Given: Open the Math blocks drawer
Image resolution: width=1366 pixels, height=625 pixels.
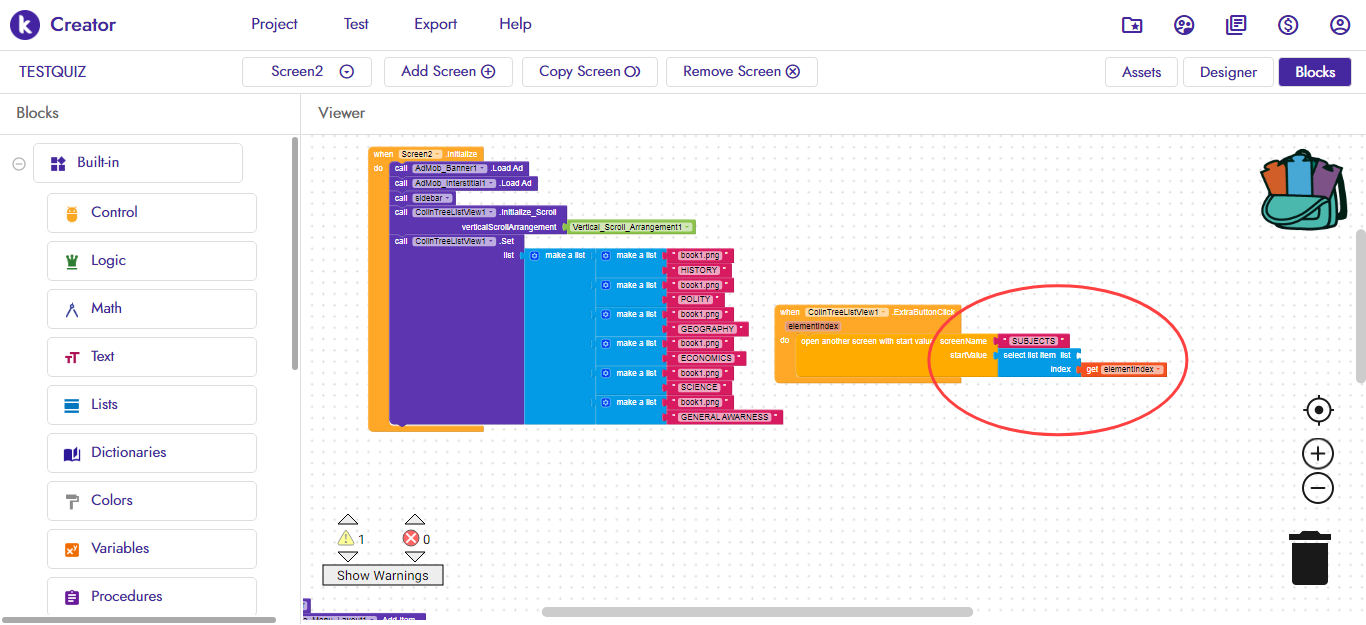Looking at the screenshot, I should click(x=152, y=309).
